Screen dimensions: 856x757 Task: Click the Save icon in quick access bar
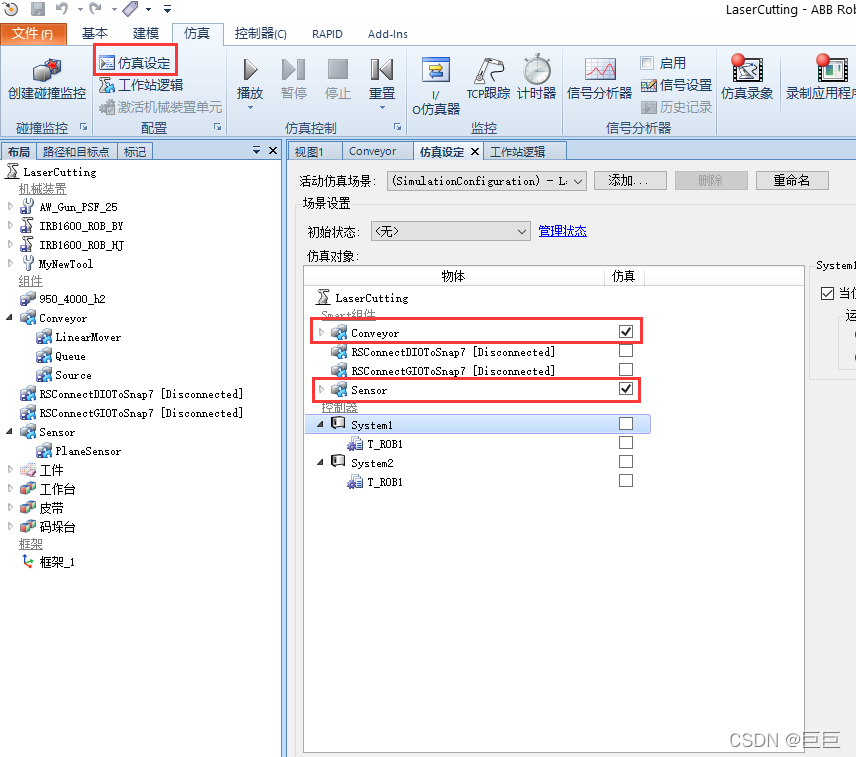click(x=38, y=9)
